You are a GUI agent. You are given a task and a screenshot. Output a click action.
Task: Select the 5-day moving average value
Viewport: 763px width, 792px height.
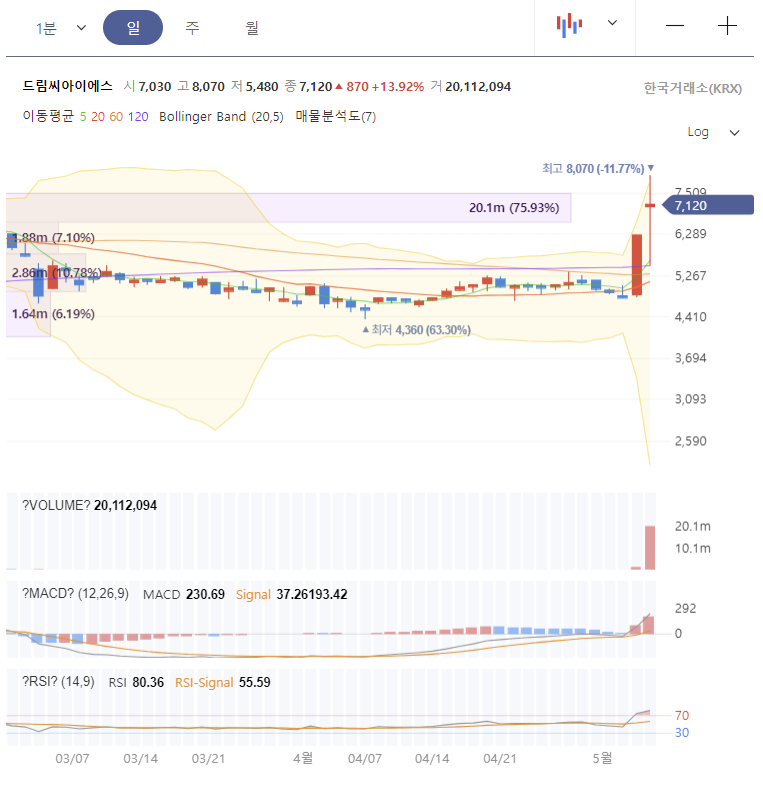[x=83, y=117]
